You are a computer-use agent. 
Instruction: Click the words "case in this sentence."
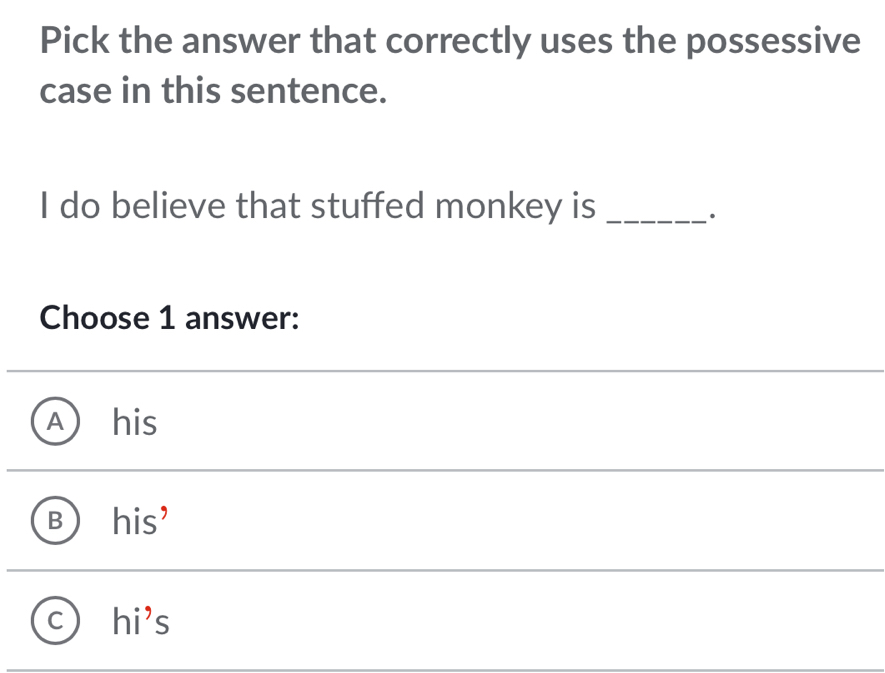pos(214,92)
